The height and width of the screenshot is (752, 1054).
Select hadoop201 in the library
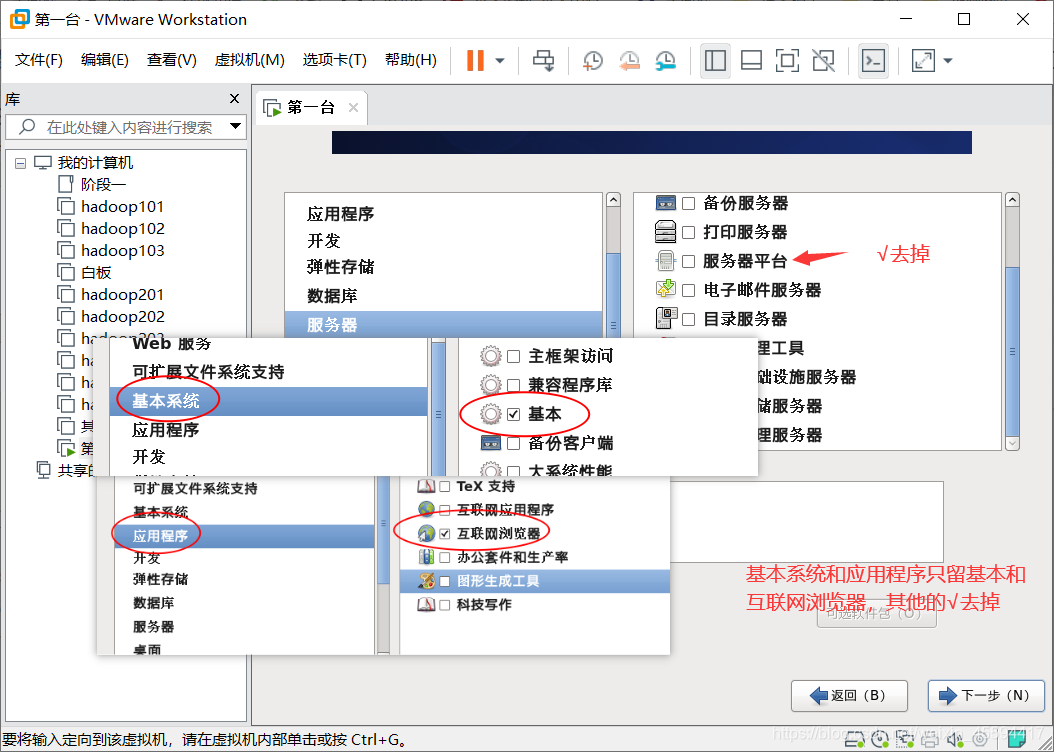122,294
